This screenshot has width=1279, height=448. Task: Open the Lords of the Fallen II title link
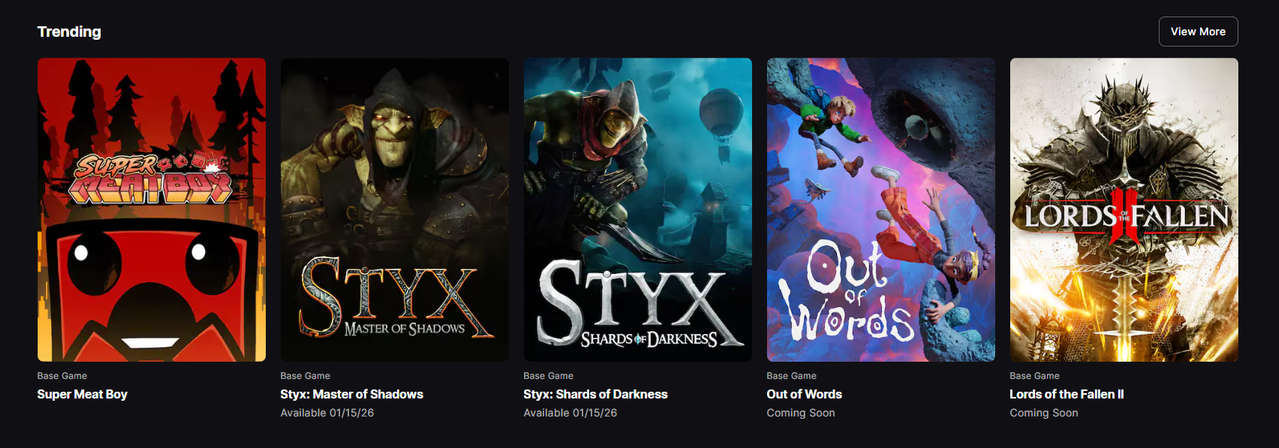[1067, 394]
